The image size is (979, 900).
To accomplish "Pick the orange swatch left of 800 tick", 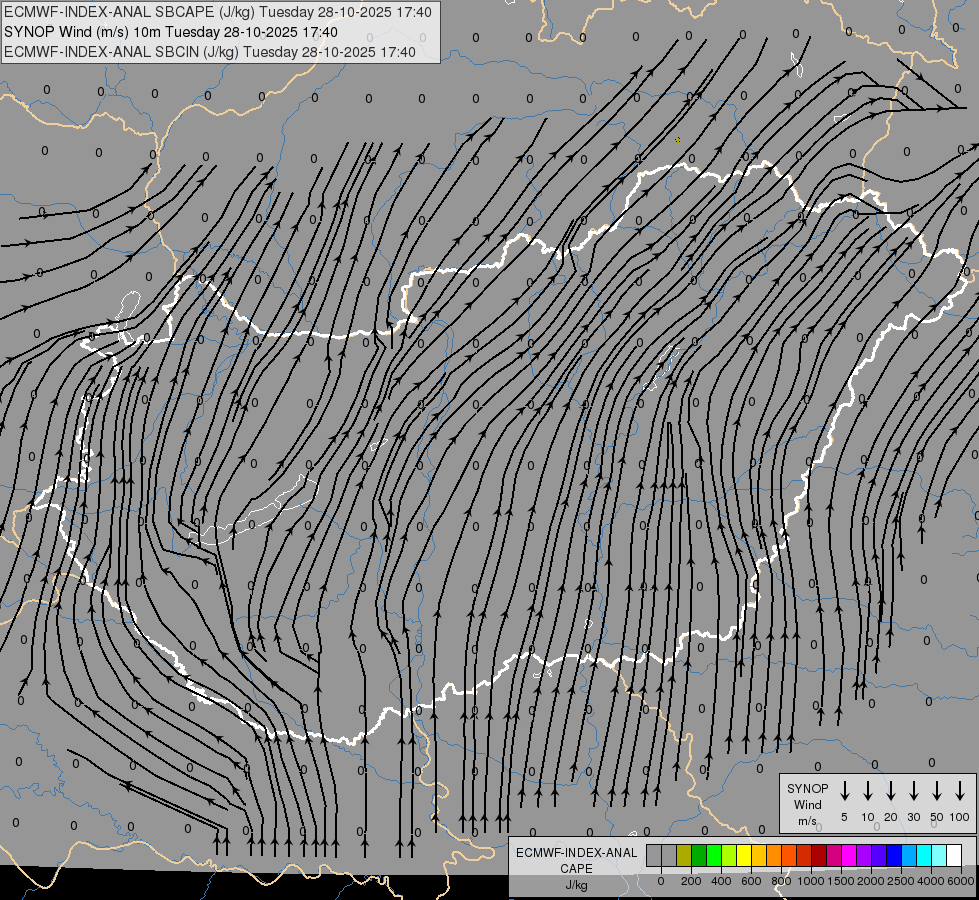I will click(x=774, y=855).
